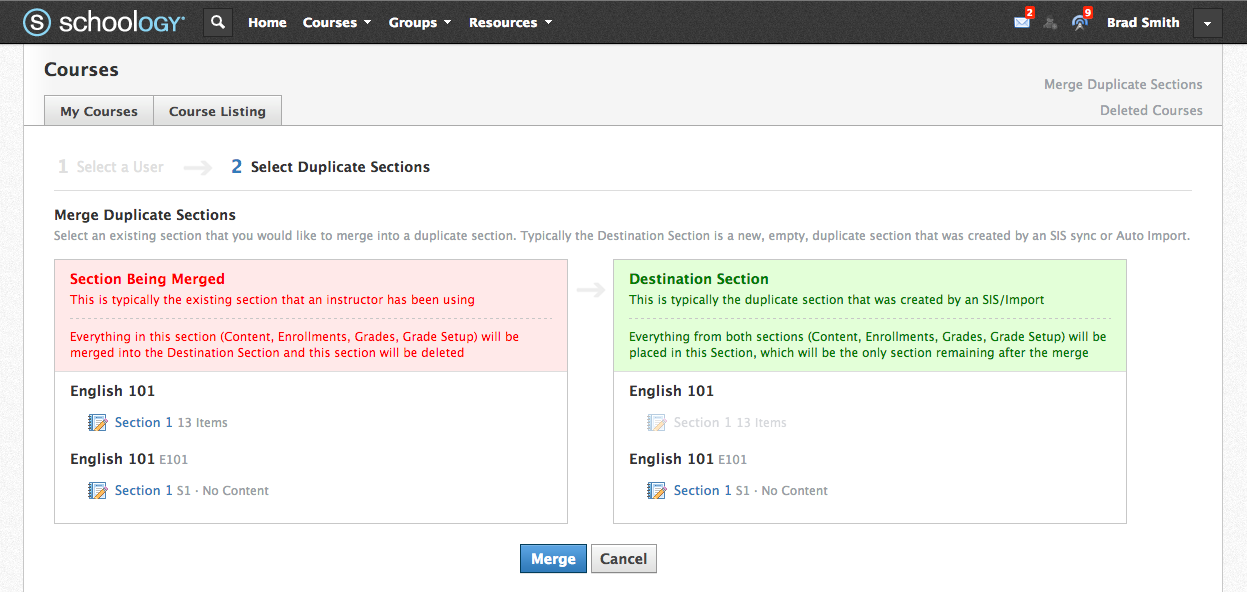The image size is (1247, 592).
Task: Click the Schoology logo
Action: [104, 22]
